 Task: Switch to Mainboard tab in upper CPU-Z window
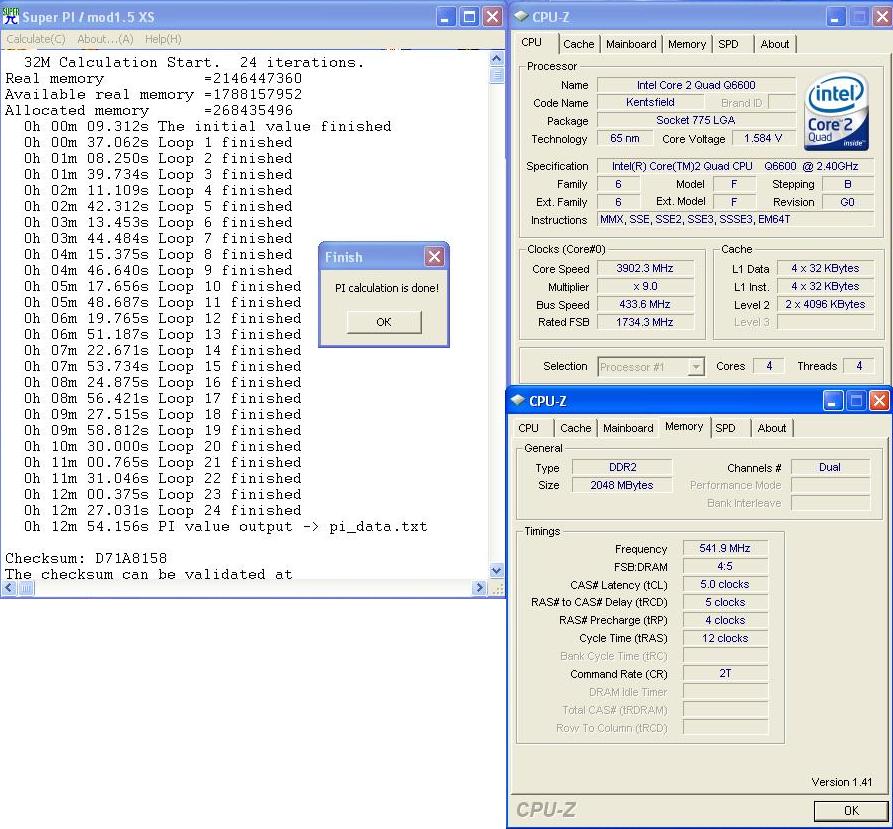(x=631, y=44)
